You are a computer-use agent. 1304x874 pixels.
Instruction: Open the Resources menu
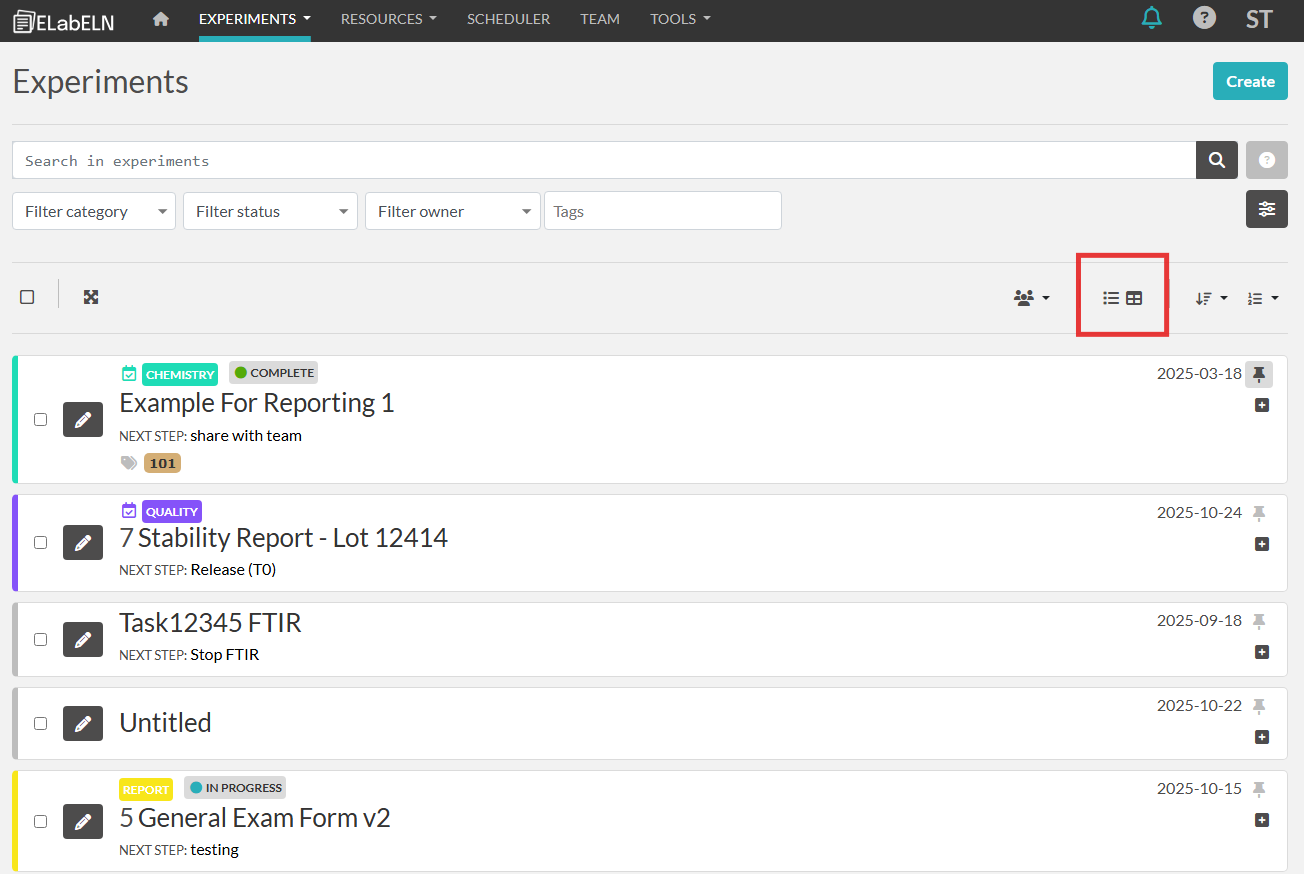[x=388, y=19]
